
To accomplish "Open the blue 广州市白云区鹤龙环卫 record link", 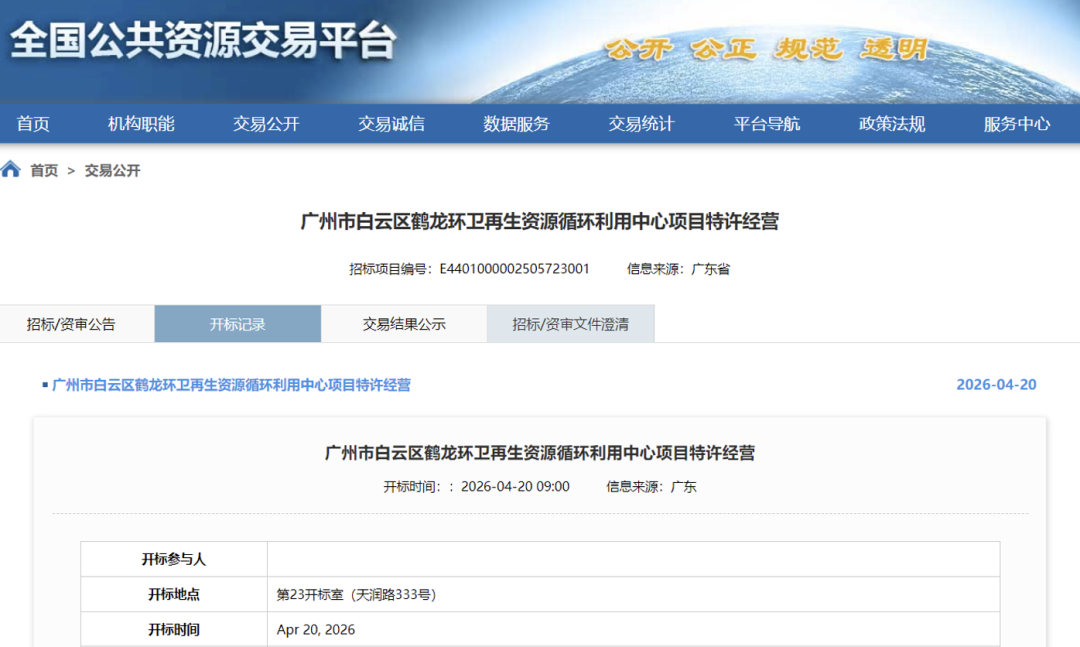I will [231, 385].
